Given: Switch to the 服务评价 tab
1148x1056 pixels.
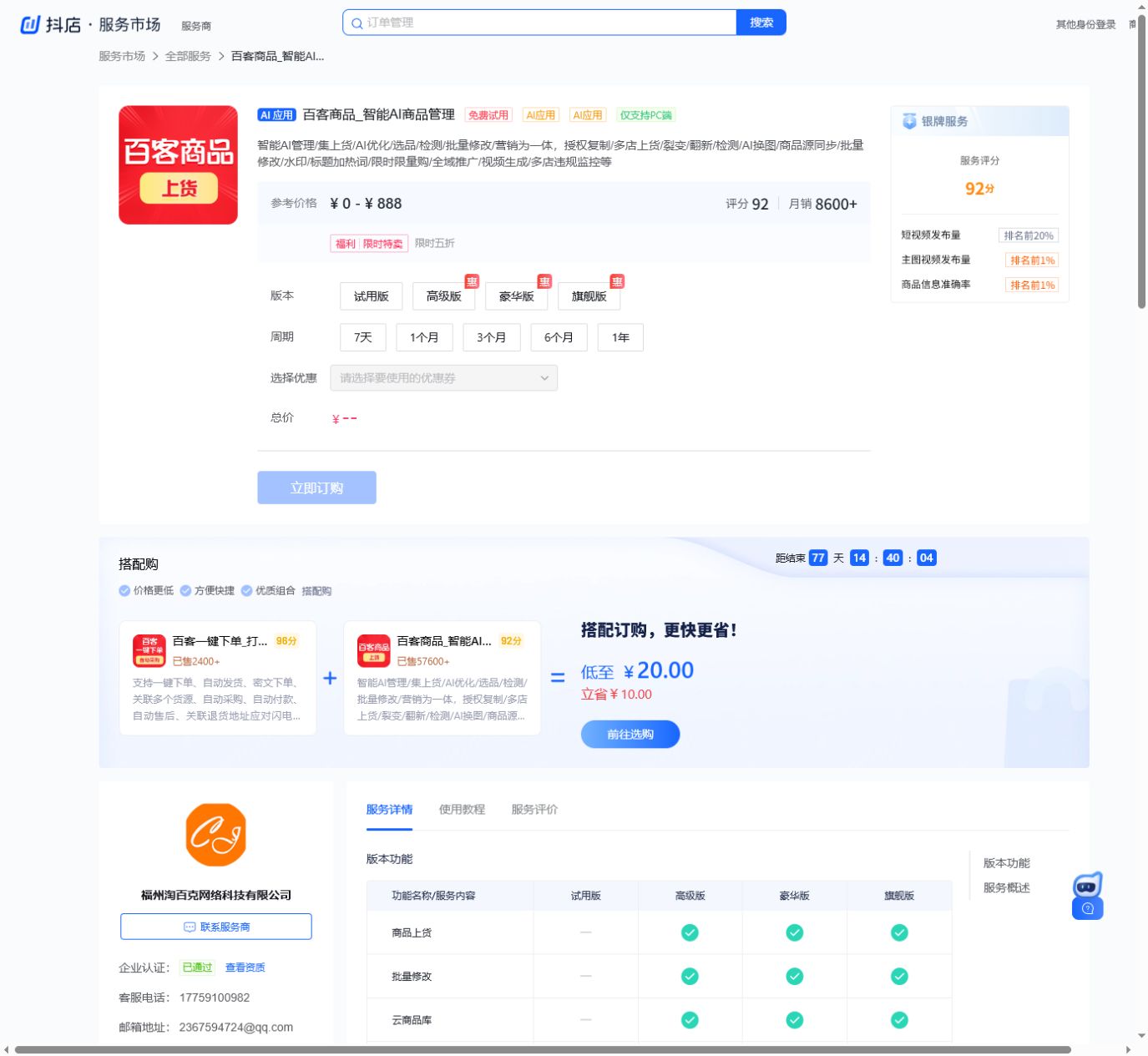Looking at the screenshot, I should click(534, 809).
